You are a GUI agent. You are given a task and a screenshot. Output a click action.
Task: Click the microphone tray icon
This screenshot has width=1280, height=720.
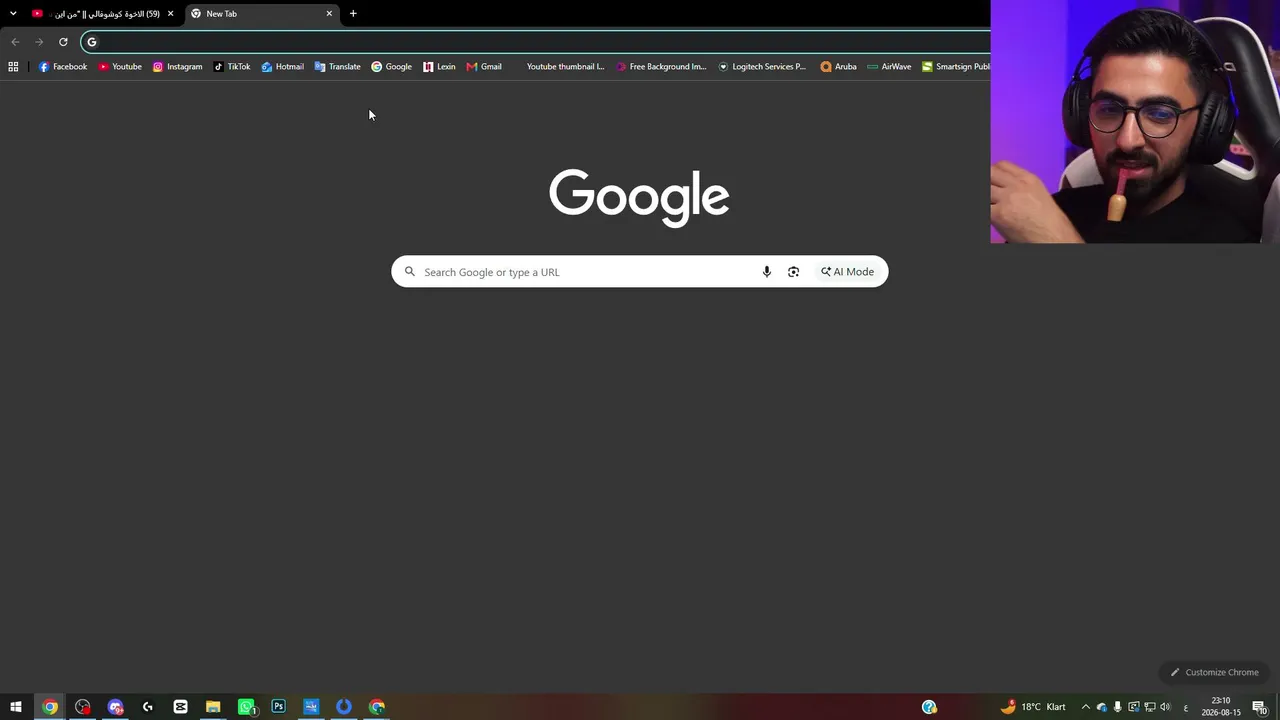pyautogui.click(x=1118, y=707)
